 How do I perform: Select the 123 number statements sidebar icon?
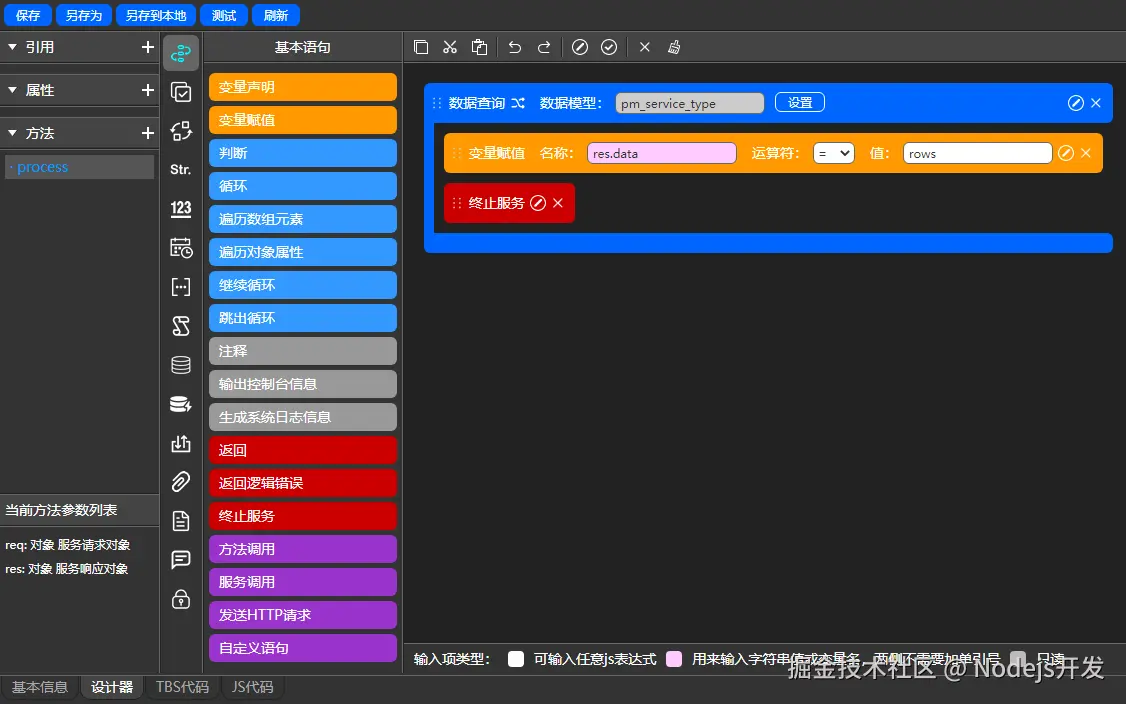[180, 208]
